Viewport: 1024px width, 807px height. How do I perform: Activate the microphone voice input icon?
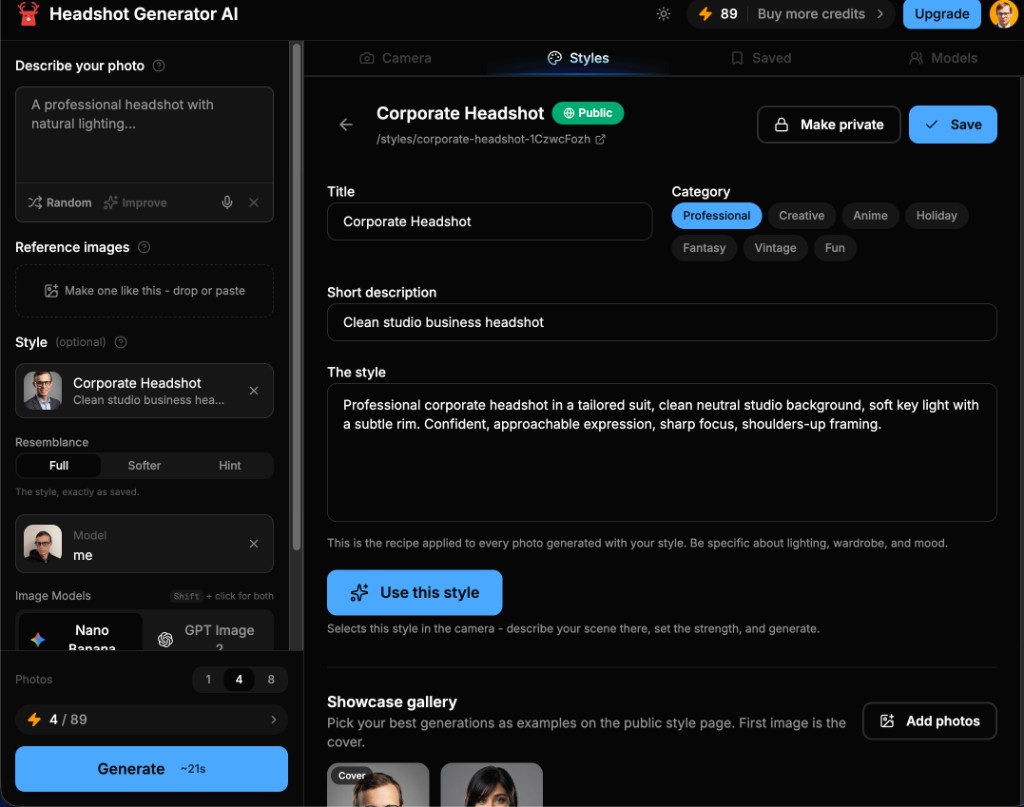click(x=227, y=202)
